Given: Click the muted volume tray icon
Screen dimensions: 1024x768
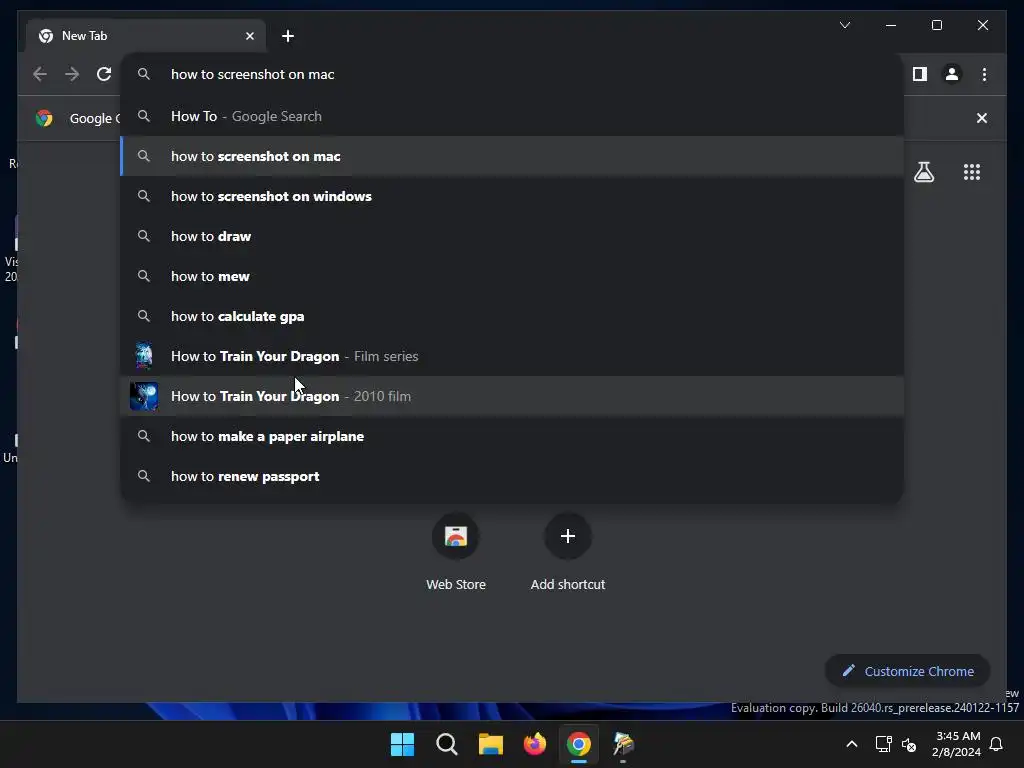Looking at the screenshot, I should point(908,744).
